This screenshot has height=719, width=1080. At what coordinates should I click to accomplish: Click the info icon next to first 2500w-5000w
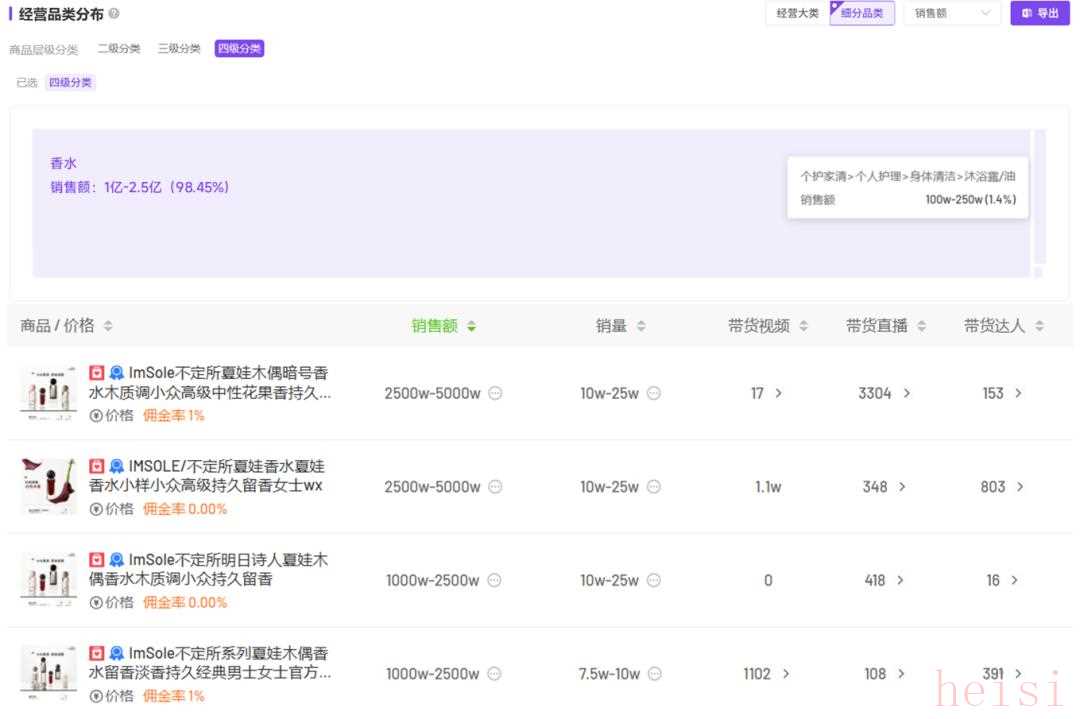495,393
